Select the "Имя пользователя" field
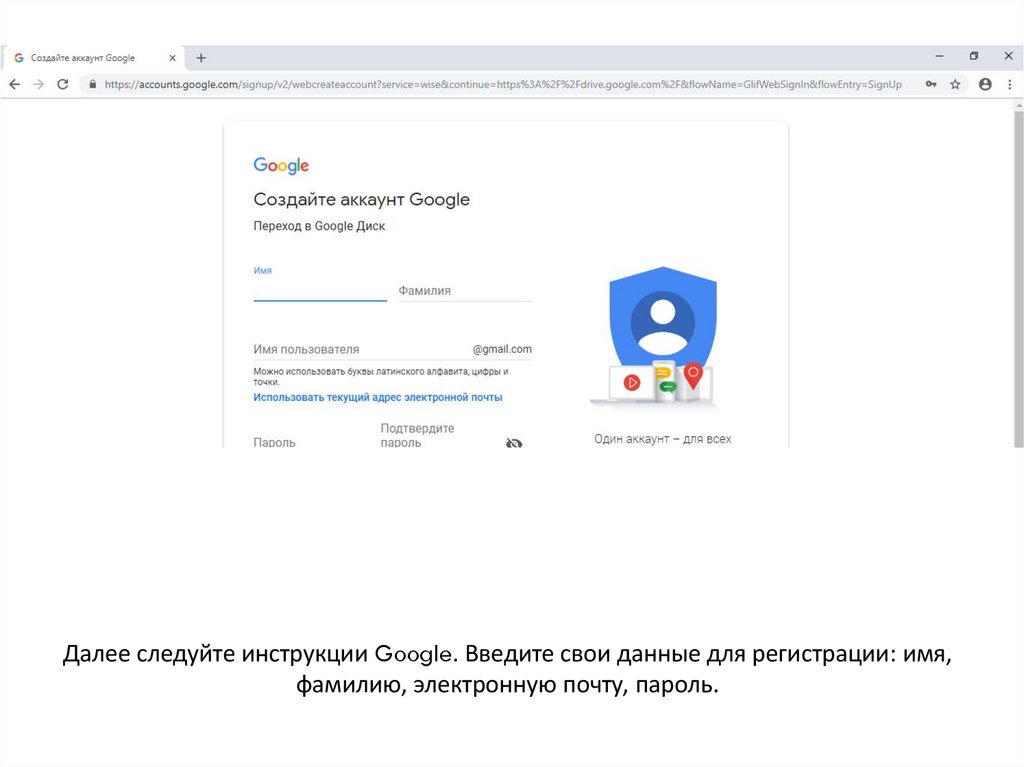This screenshot has height=767, width=1024. 360,350
